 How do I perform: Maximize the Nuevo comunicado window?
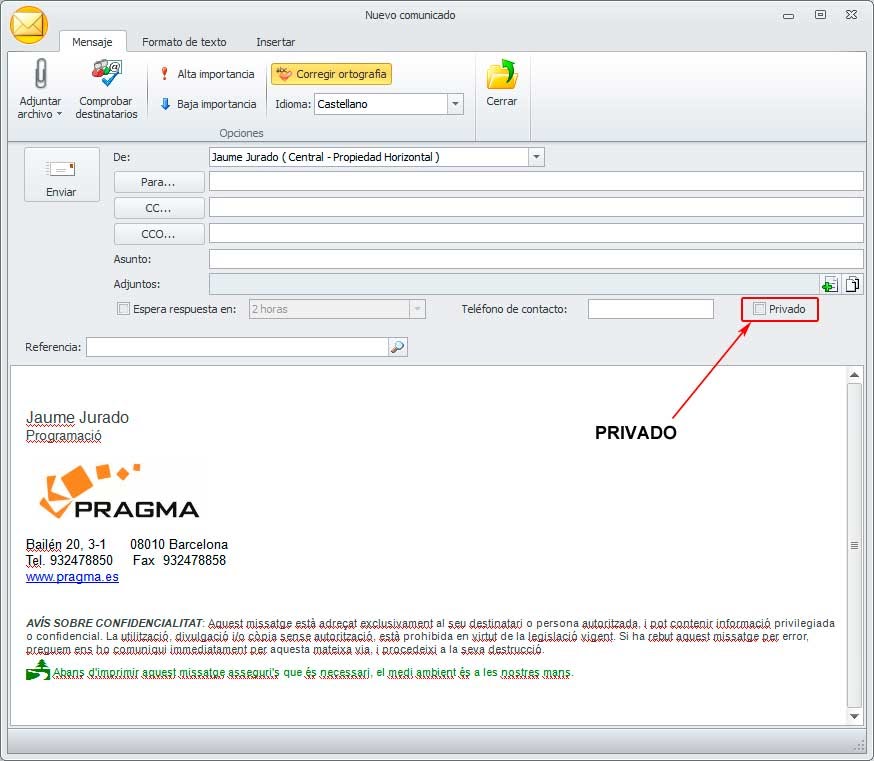tap(820, 15)
